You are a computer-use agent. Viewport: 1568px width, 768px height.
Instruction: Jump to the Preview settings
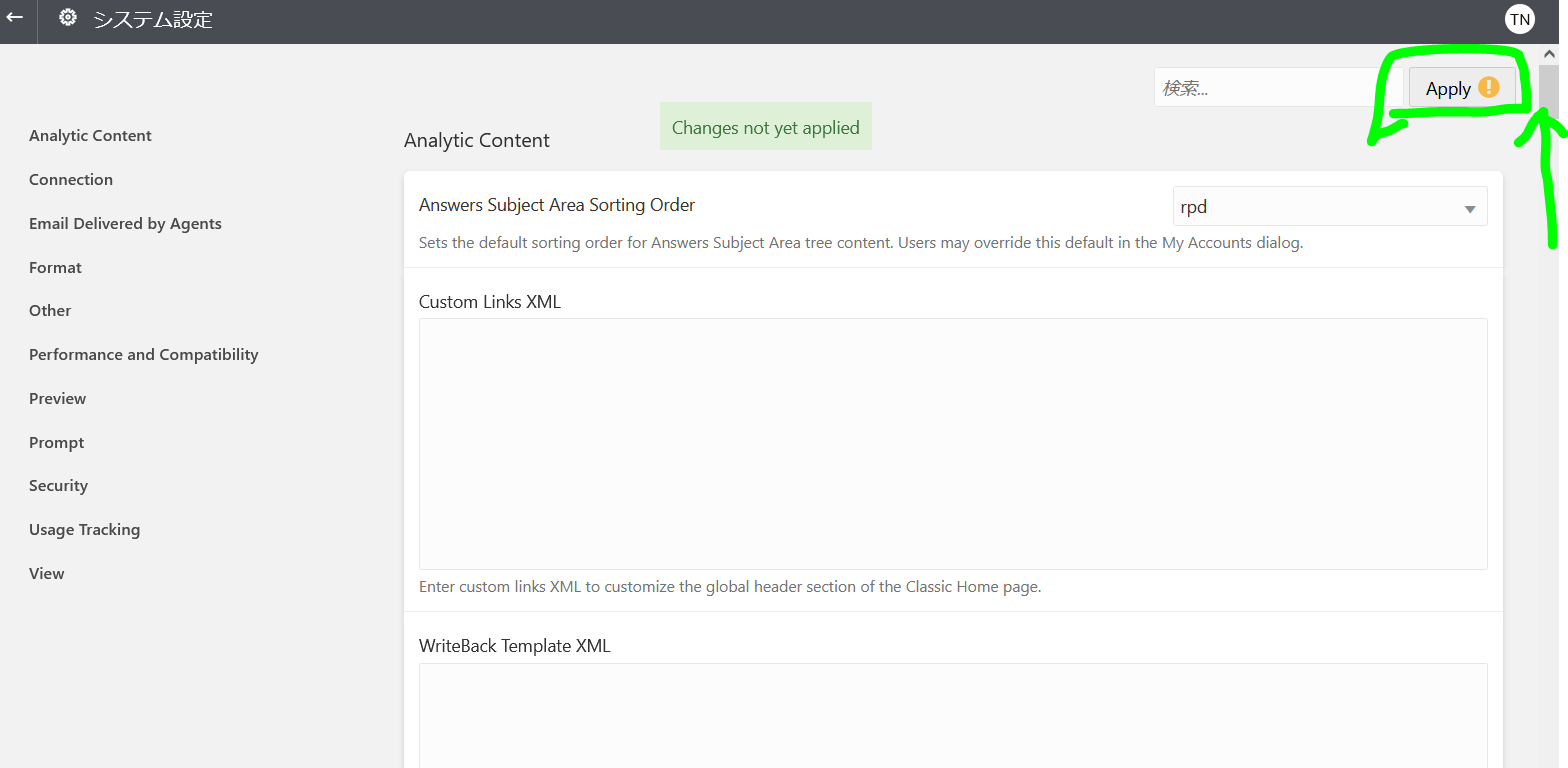(57, 399)
